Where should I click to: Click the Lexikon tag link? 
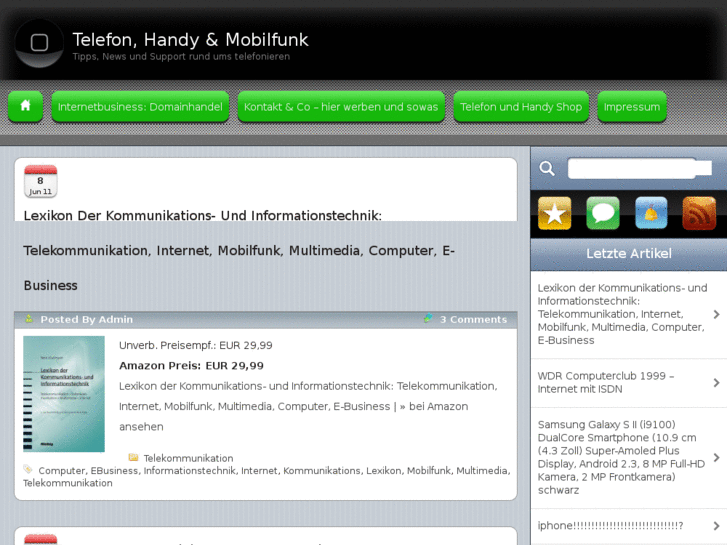coord(383,470)
